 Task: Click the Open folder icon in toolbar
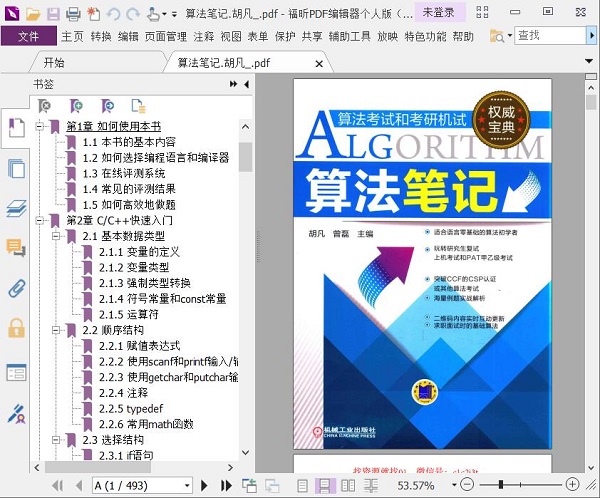click(33, 15)
